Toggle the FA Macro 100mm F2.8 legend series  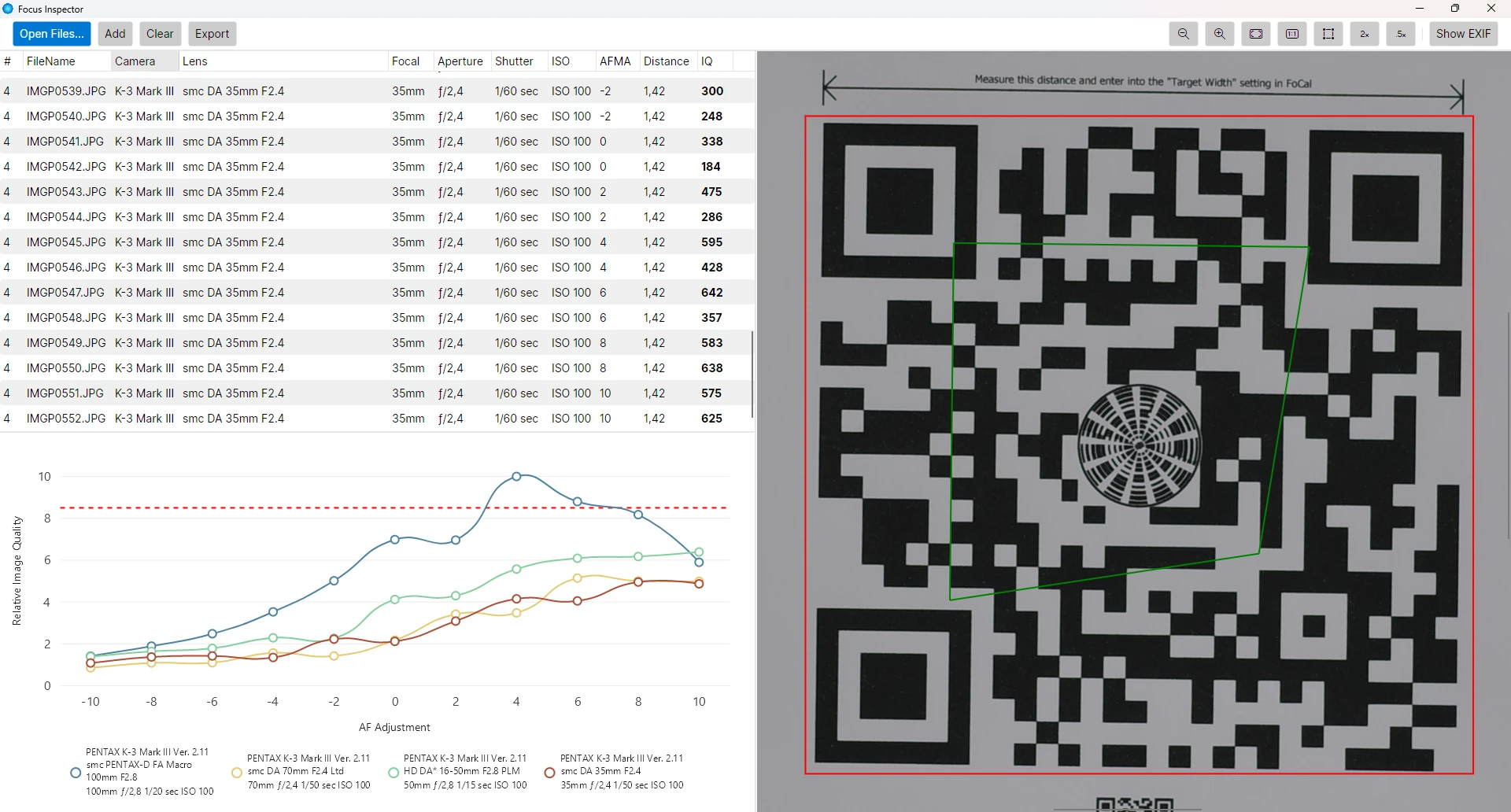tap(76, 773)
